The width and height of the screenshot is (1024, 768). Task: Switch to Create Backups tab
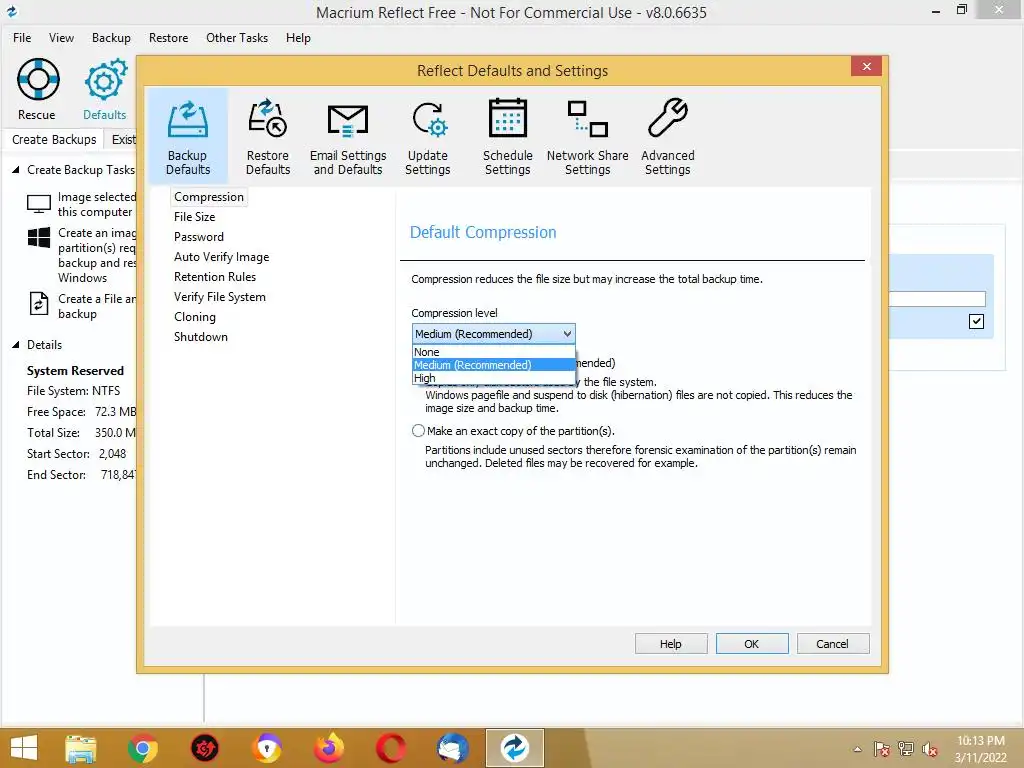54,140
